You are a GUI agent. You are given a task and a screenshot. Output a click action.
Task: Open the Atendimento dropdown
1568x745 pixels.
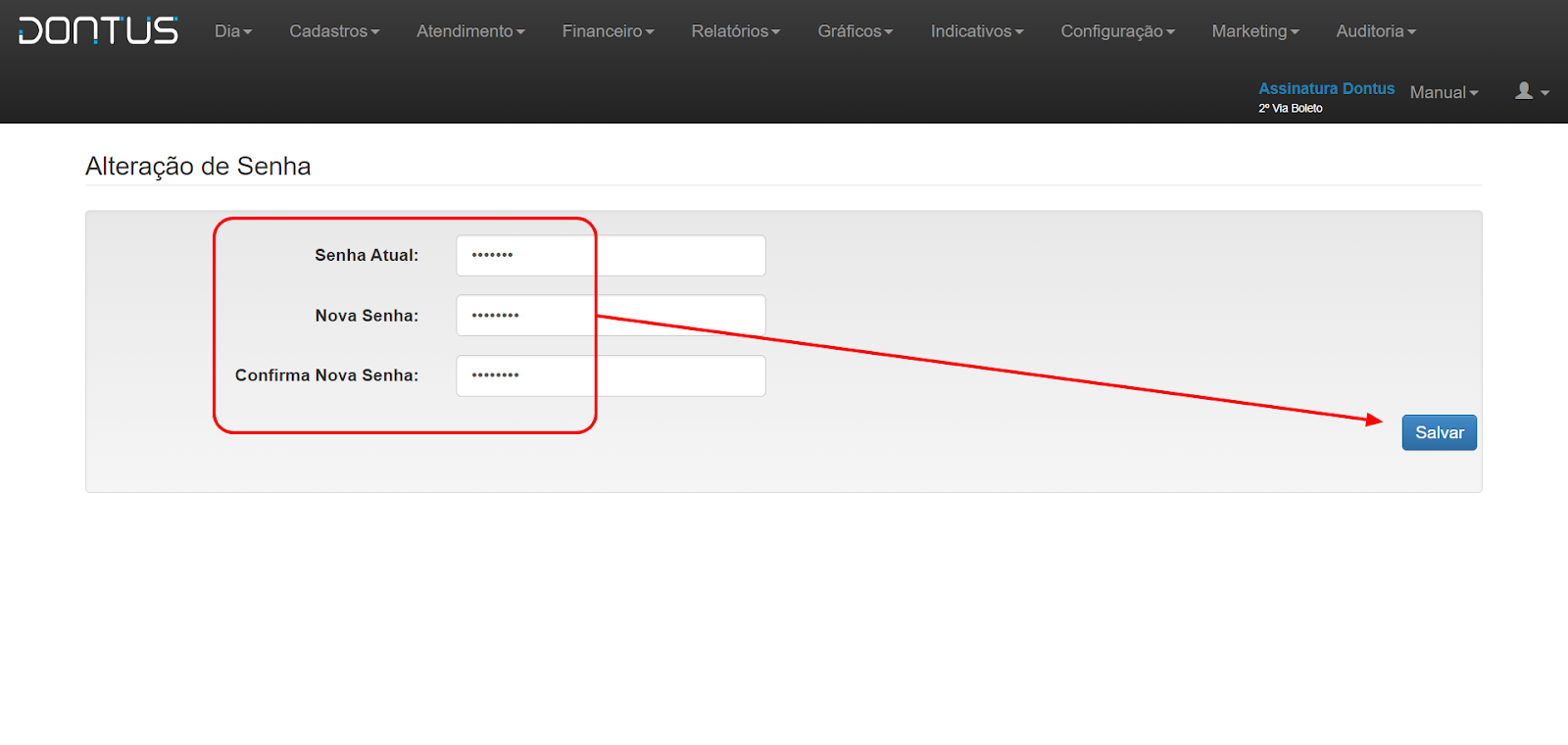[x=470, y=31]
